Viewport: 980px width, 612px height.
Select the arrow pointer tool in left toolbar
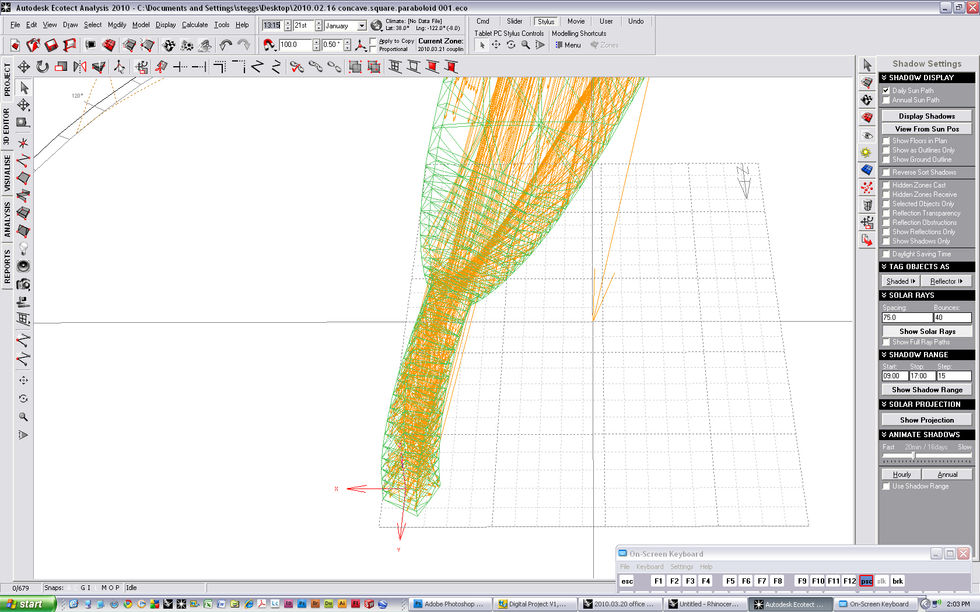[x=24, y=88]
